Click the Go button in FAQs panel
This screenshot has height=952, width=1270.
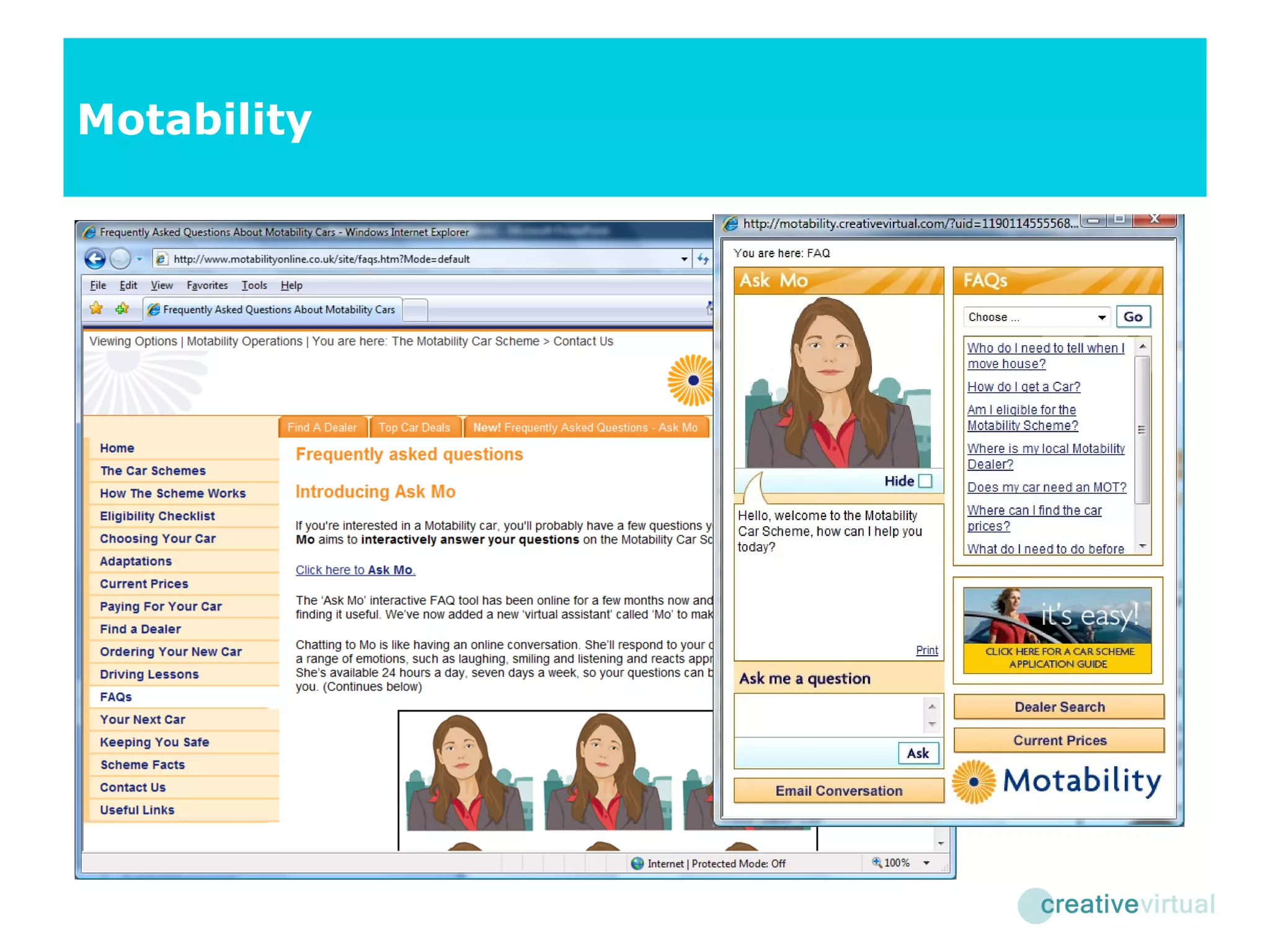click(x=1132, y=317)
